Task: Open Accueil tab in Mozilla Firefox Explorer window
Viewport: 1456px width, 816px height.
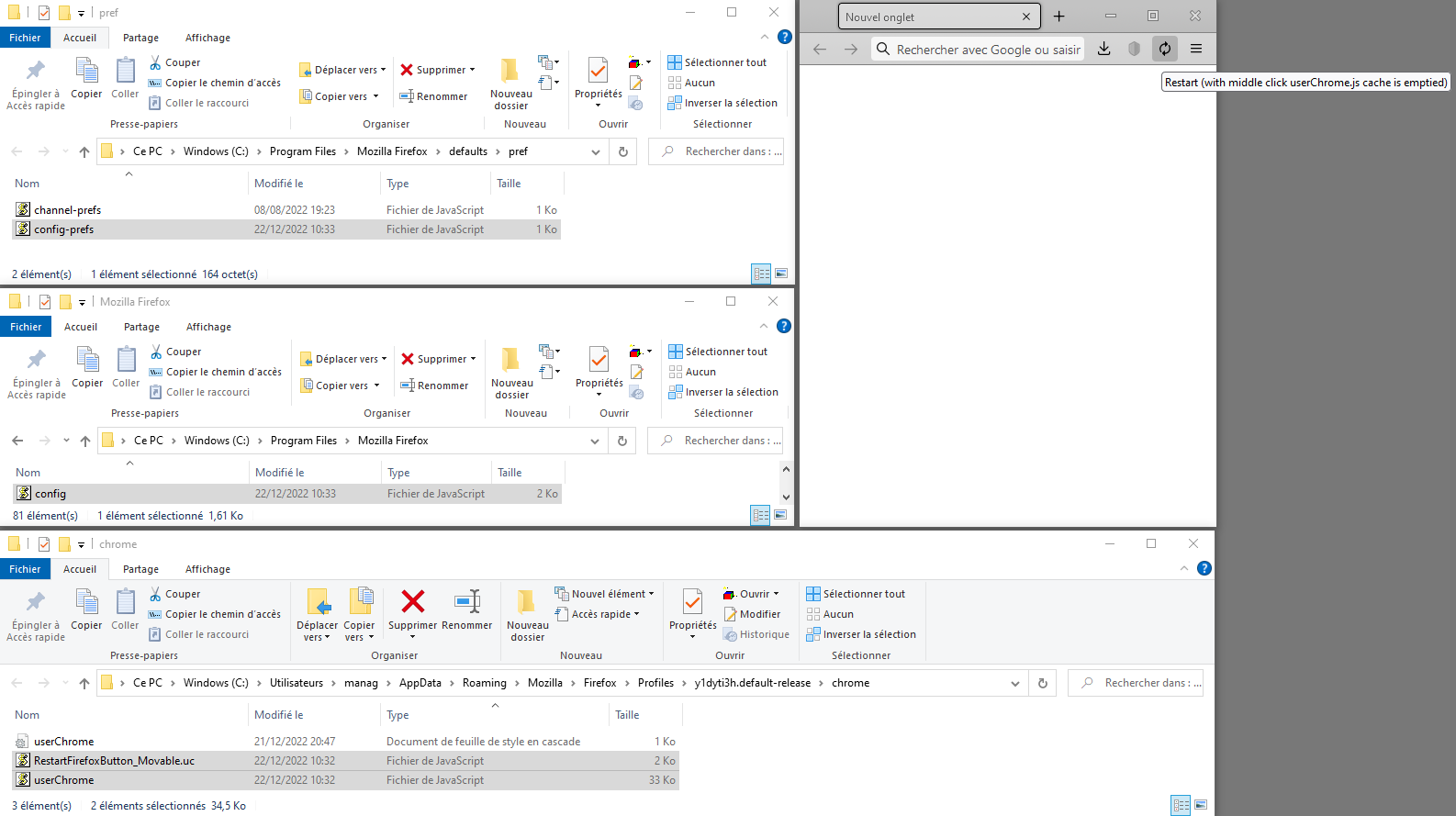Action: pos(81,327)
